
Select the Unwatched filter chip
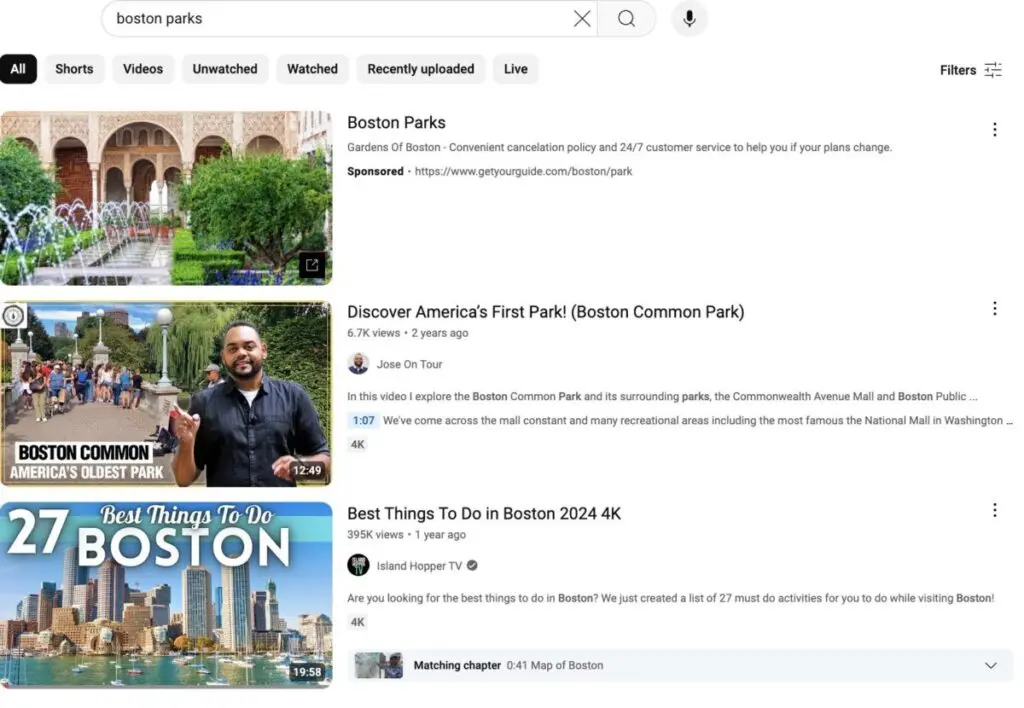pos(225,69)
